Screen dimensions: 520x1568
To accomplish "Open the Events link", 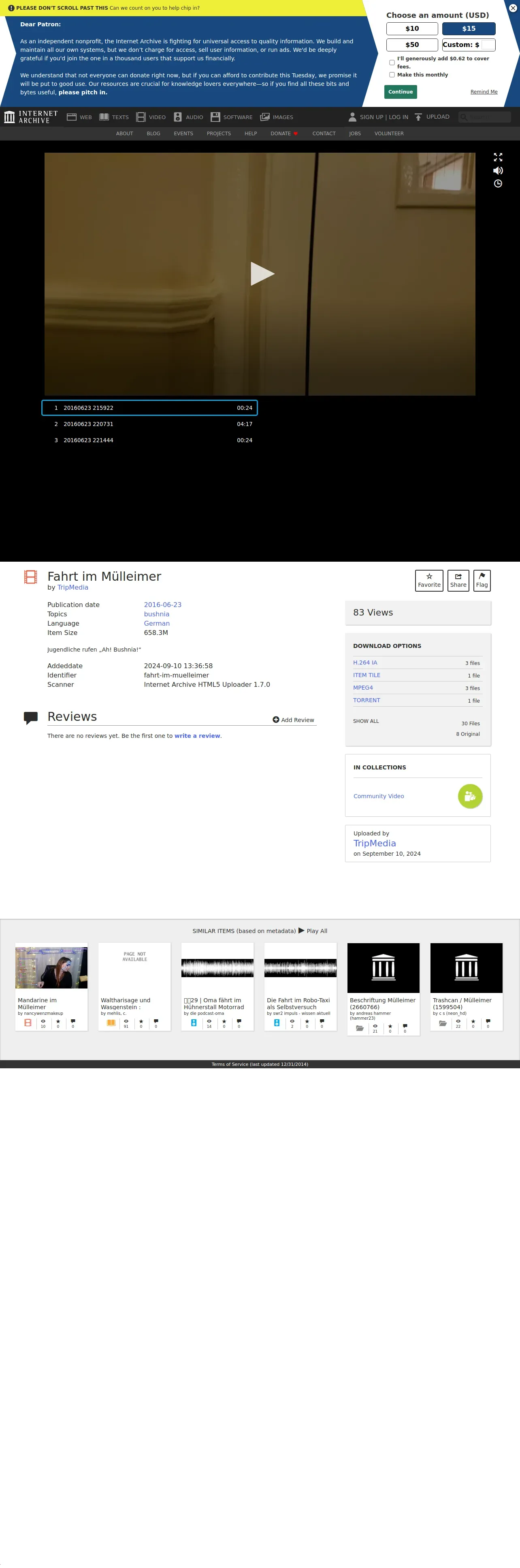I will [x=183, y=134].
